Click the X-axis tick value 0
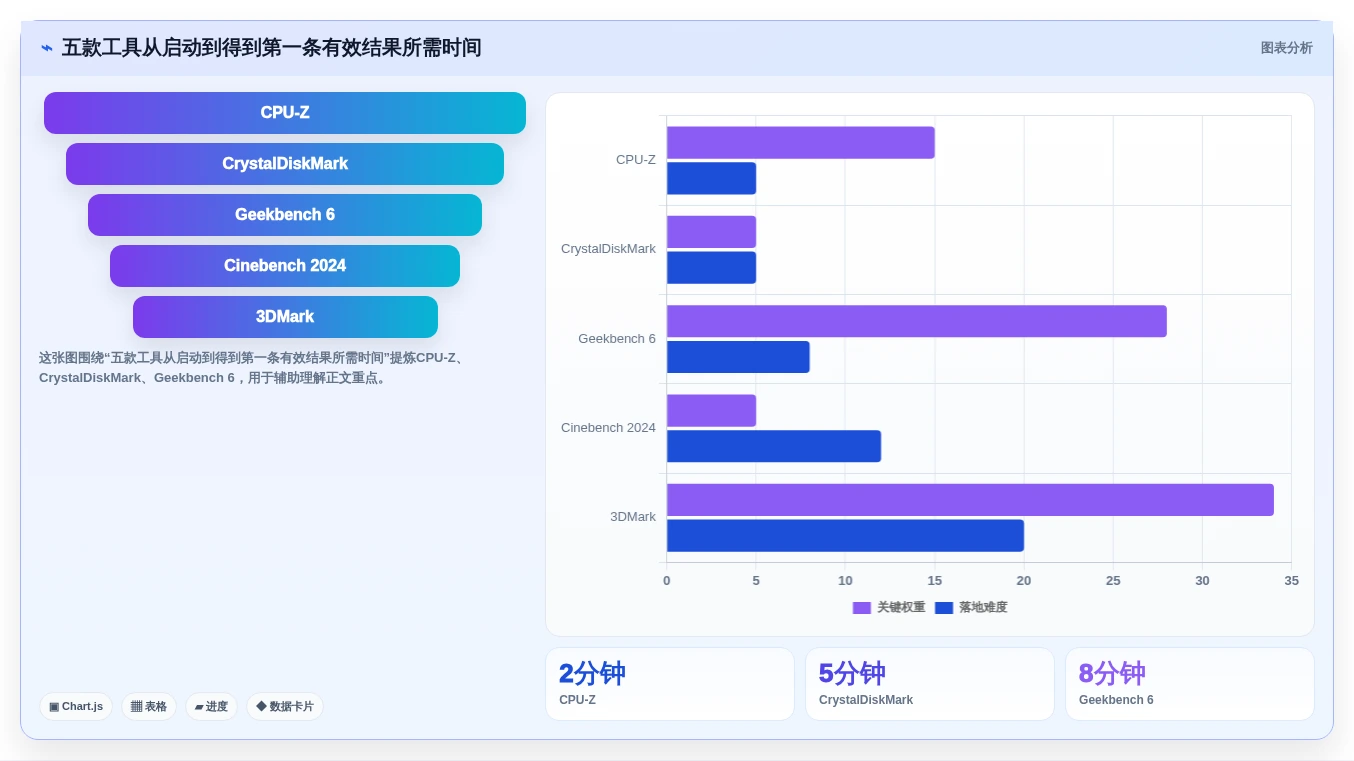This screenshot has height=761, width=1354. tap(667, 581)
